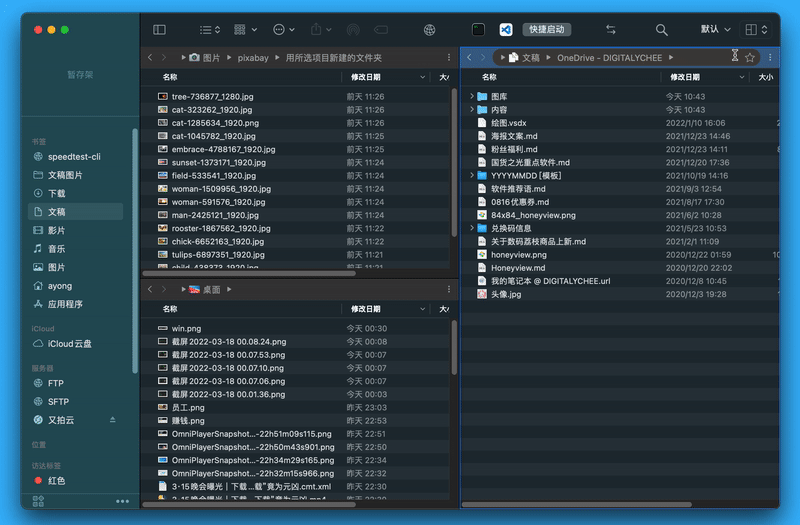The image size is (800, 525).
Task: Open the search magnifier icon
Action: click(661, 30)
